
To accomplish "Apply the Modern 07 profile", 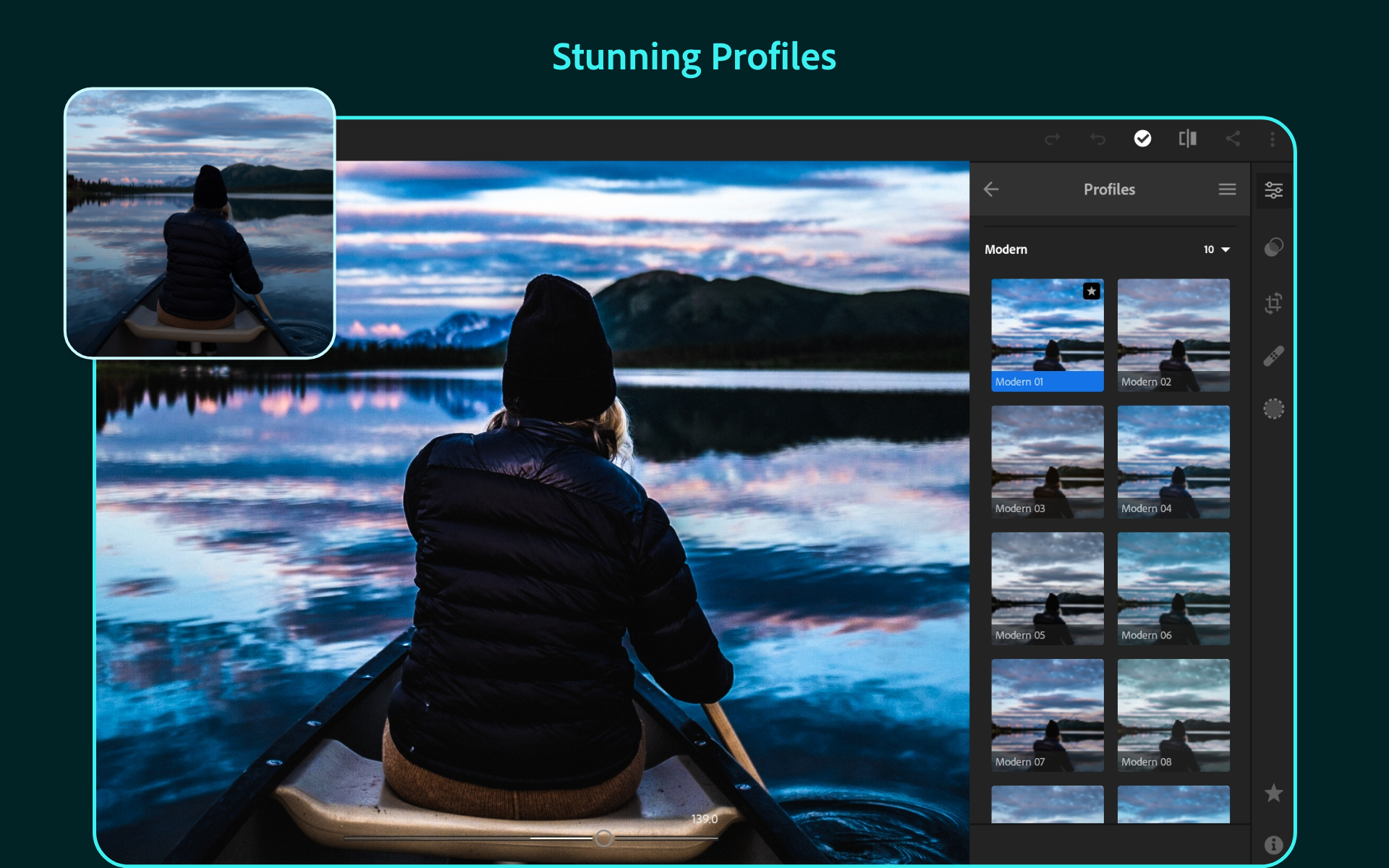I will point(1047,715).
